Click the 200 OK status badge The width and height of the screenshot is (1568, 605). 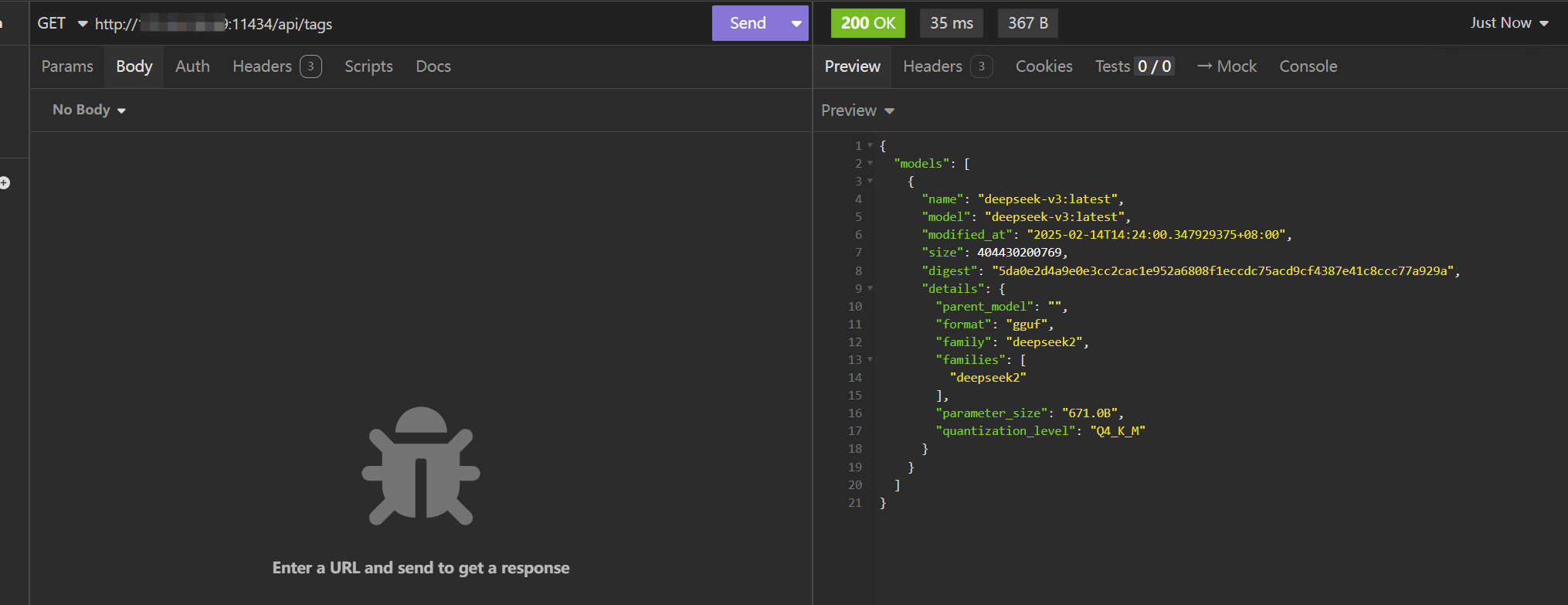(x=868, y=23)
